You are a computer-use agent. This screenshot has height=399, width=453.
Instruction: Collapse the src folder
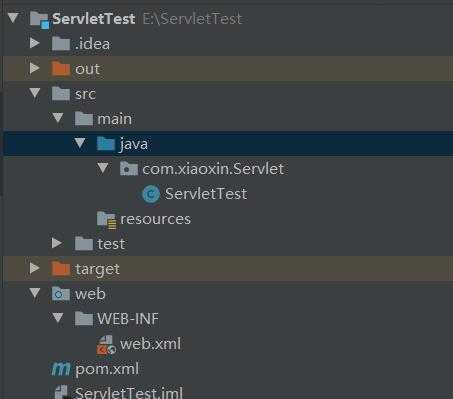point(35,93)
